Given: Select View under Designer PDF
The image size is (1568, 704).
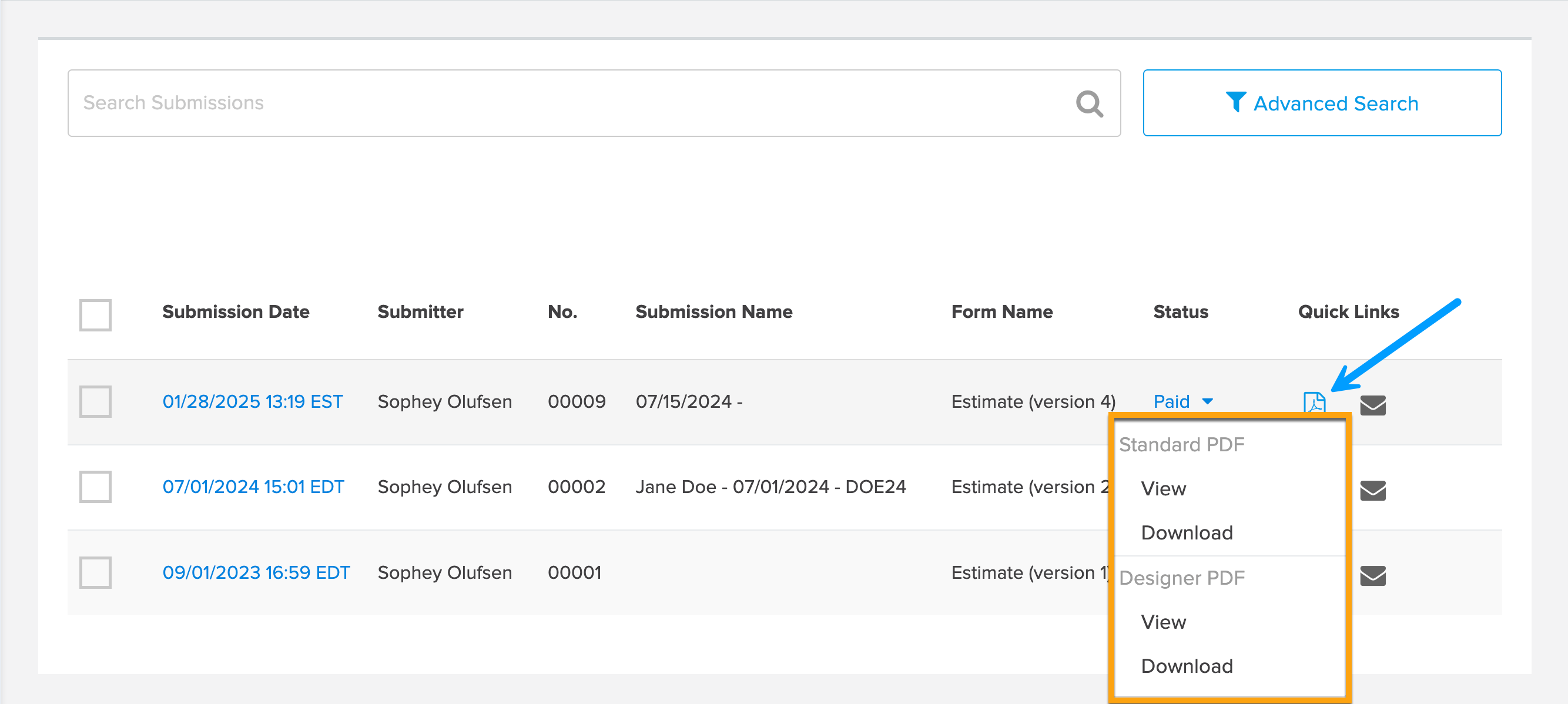Looking at the screenshot, I should click(1163, 622).
